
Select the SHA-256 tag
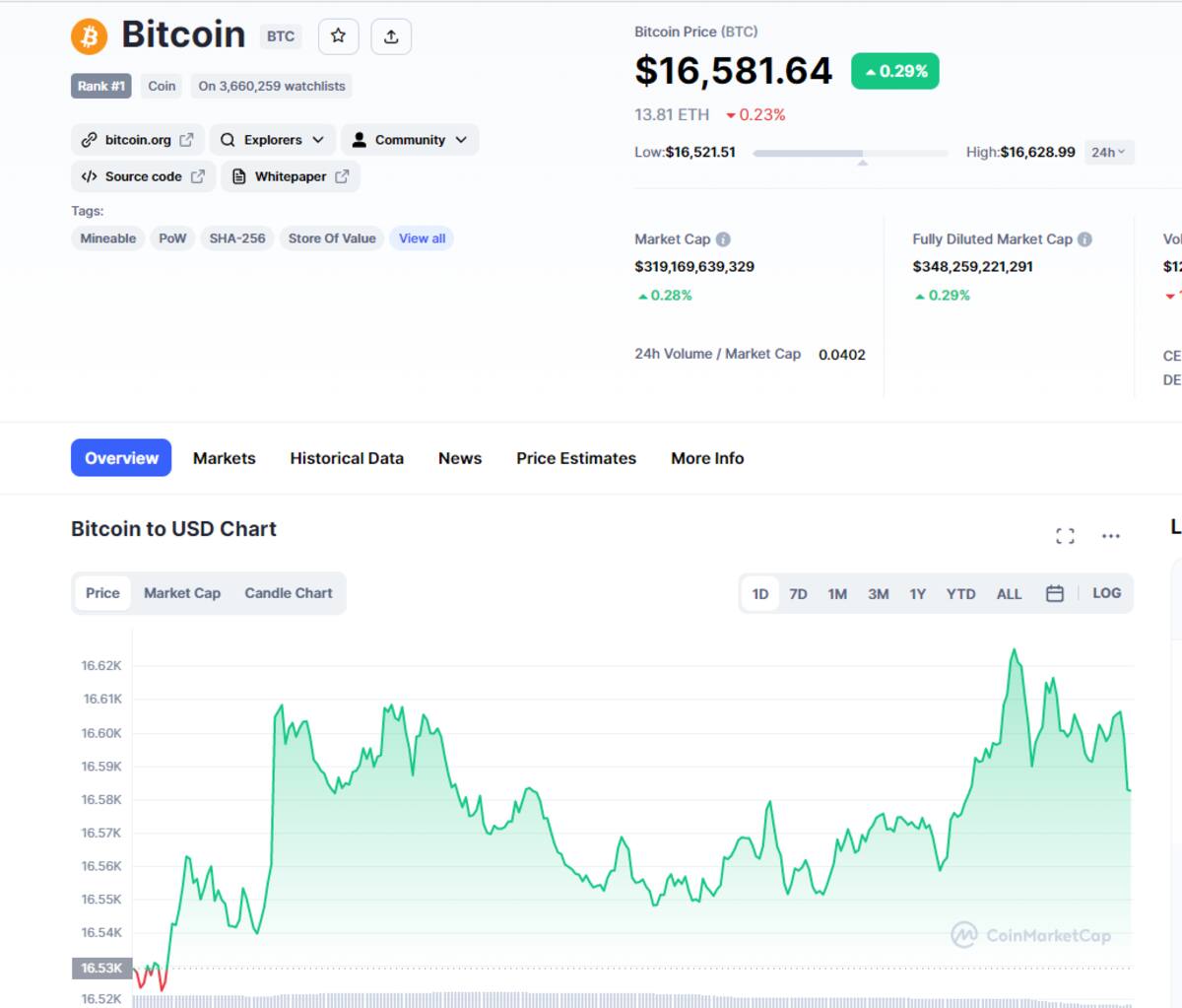pyautogui.click(x=237, y=238)
